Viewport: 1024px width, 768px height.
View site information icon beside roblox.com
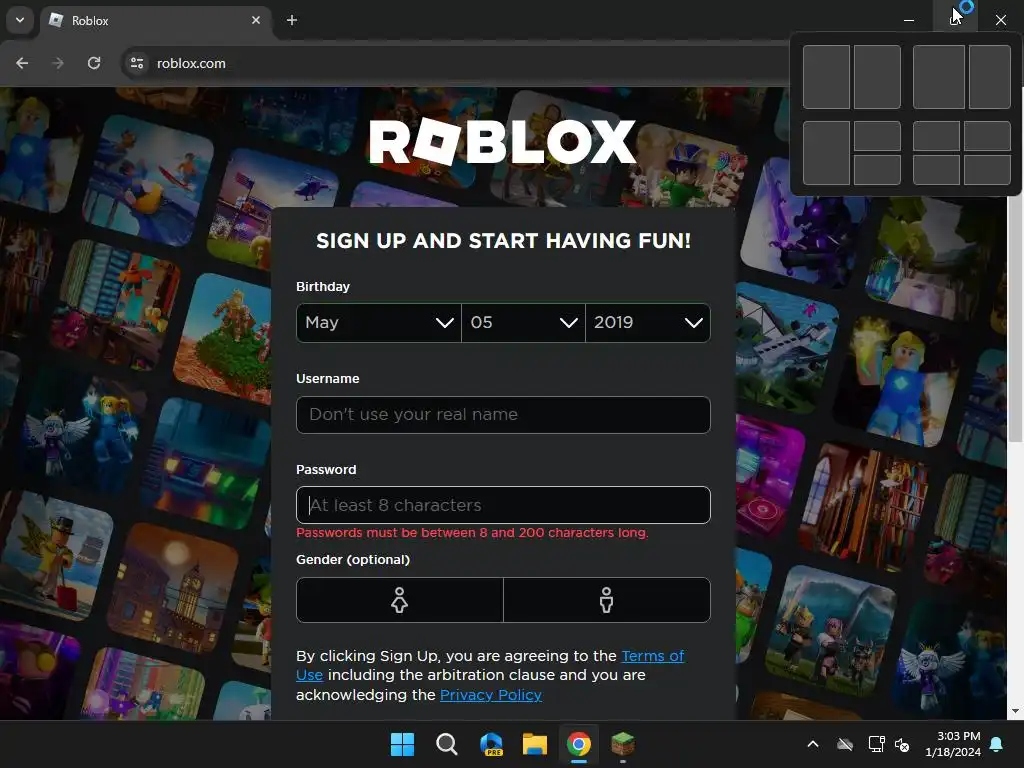pos(137,63)
